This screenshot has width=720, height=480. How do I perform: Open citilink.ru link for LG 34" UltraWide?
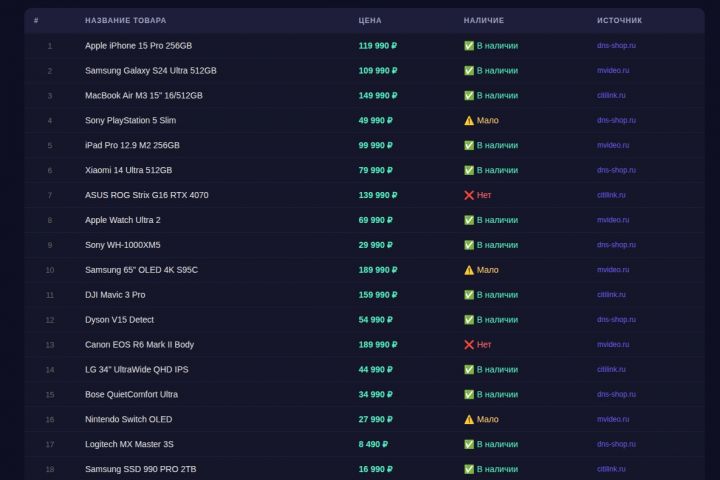click(611, 369)
